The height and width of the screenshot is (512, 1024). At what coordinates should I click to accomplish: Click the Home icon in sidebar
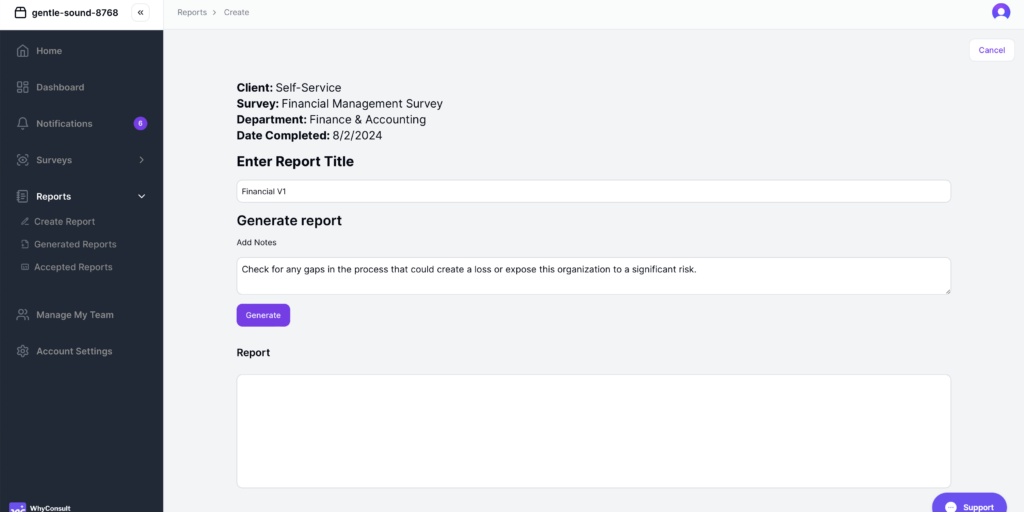tap(22, 51)
